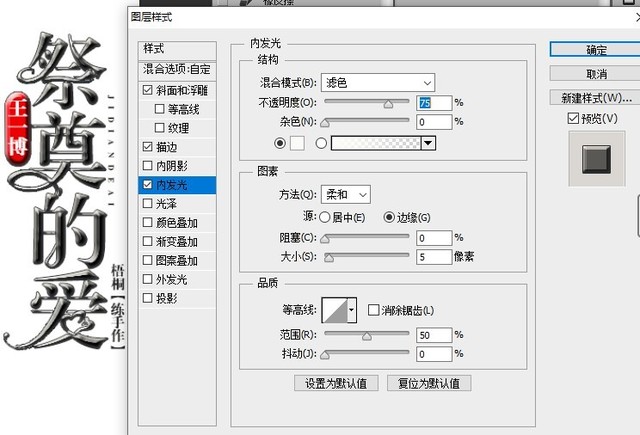Click the style preview thumbnail
The height and width of the screenshot is (435, 640).
pos(596,158)
